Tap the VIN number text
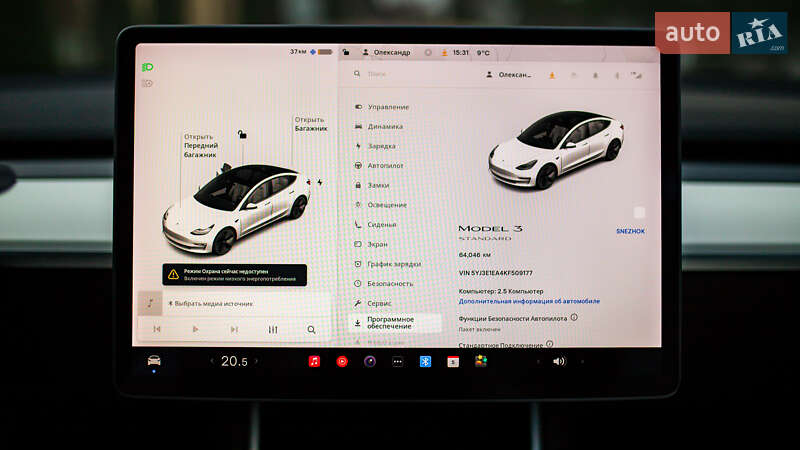The width and height of the screenshot is (800, 450). tap(495, 273)
